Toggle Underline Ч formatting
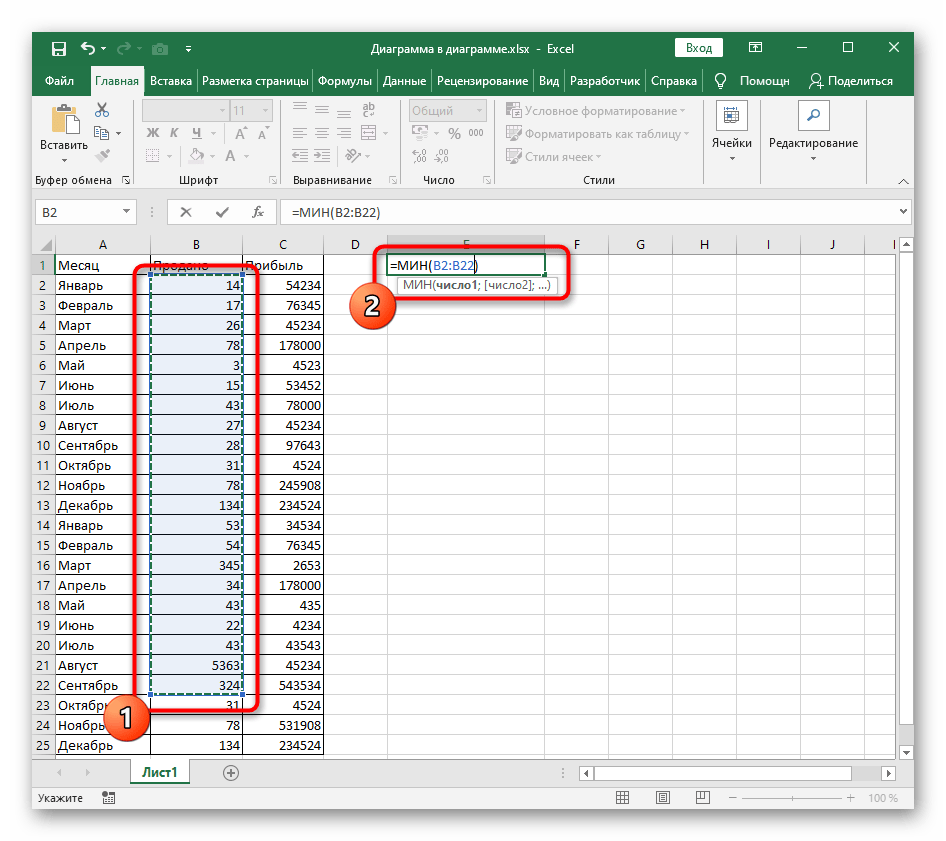Image resolution: width=946 pixels, height=841 pixels. tap(197, 133)
